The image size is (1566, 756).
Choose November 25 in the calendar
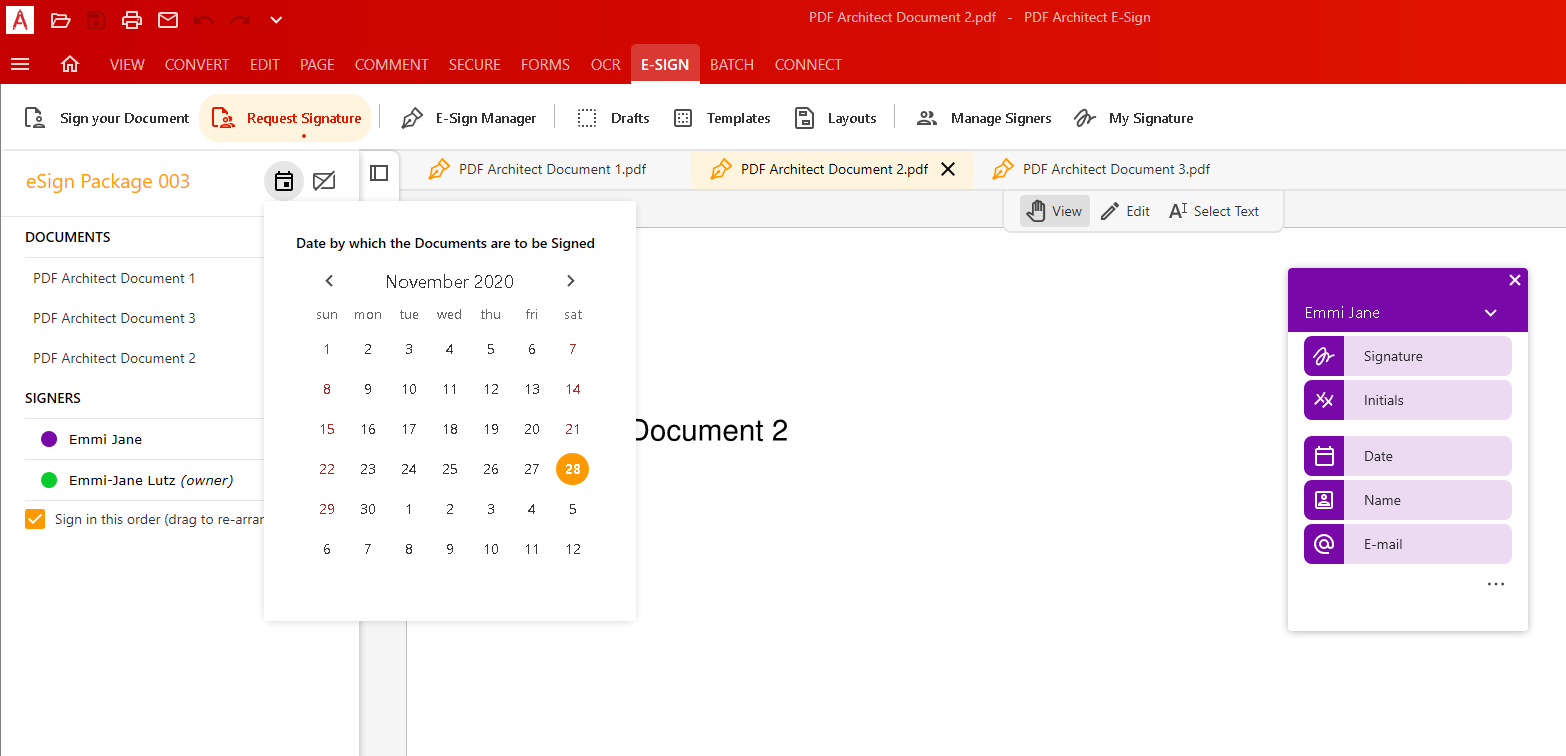[450, 469]
